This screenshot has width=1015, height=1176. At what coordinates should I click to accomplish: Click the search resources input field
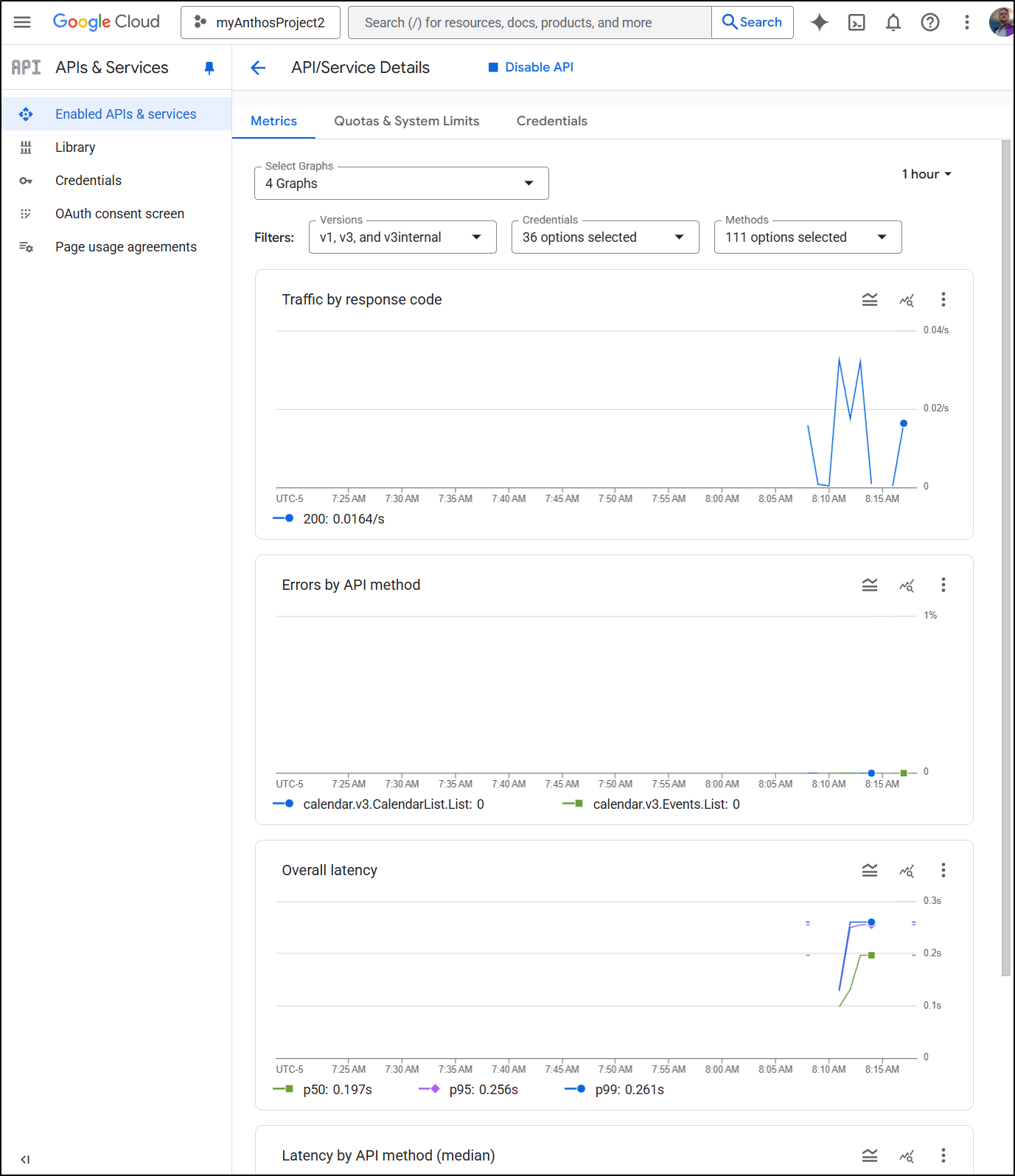tap(530, 23)
